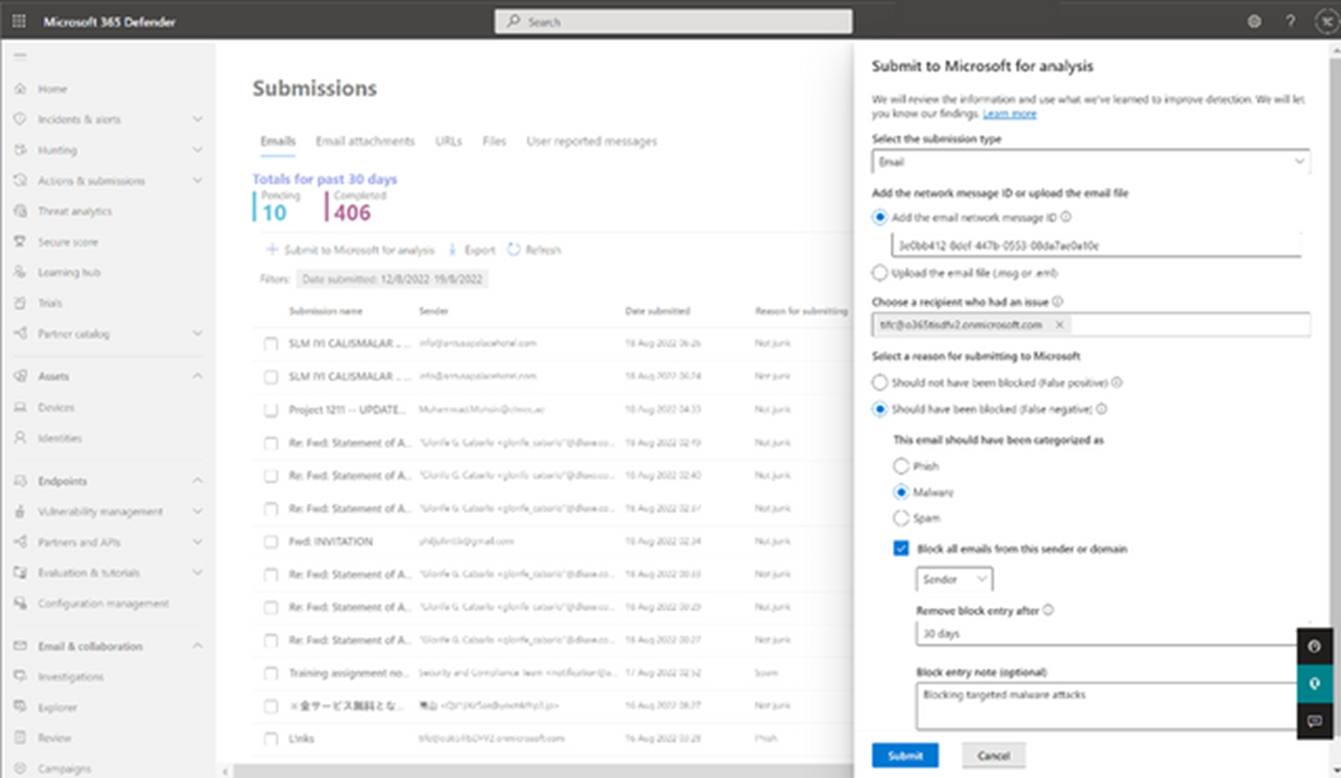
Task: Open Defender settings via the gear icon
Action: (1253, 20)
